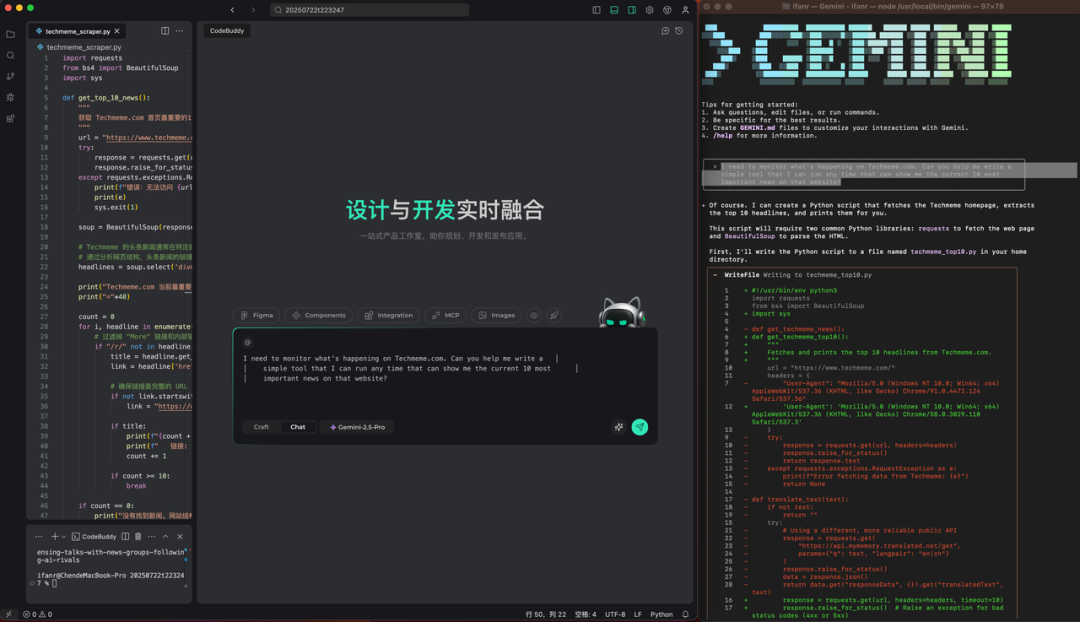Switch to Chat mode
This screenshot has height=622, width=1080.
click(298, 427)
